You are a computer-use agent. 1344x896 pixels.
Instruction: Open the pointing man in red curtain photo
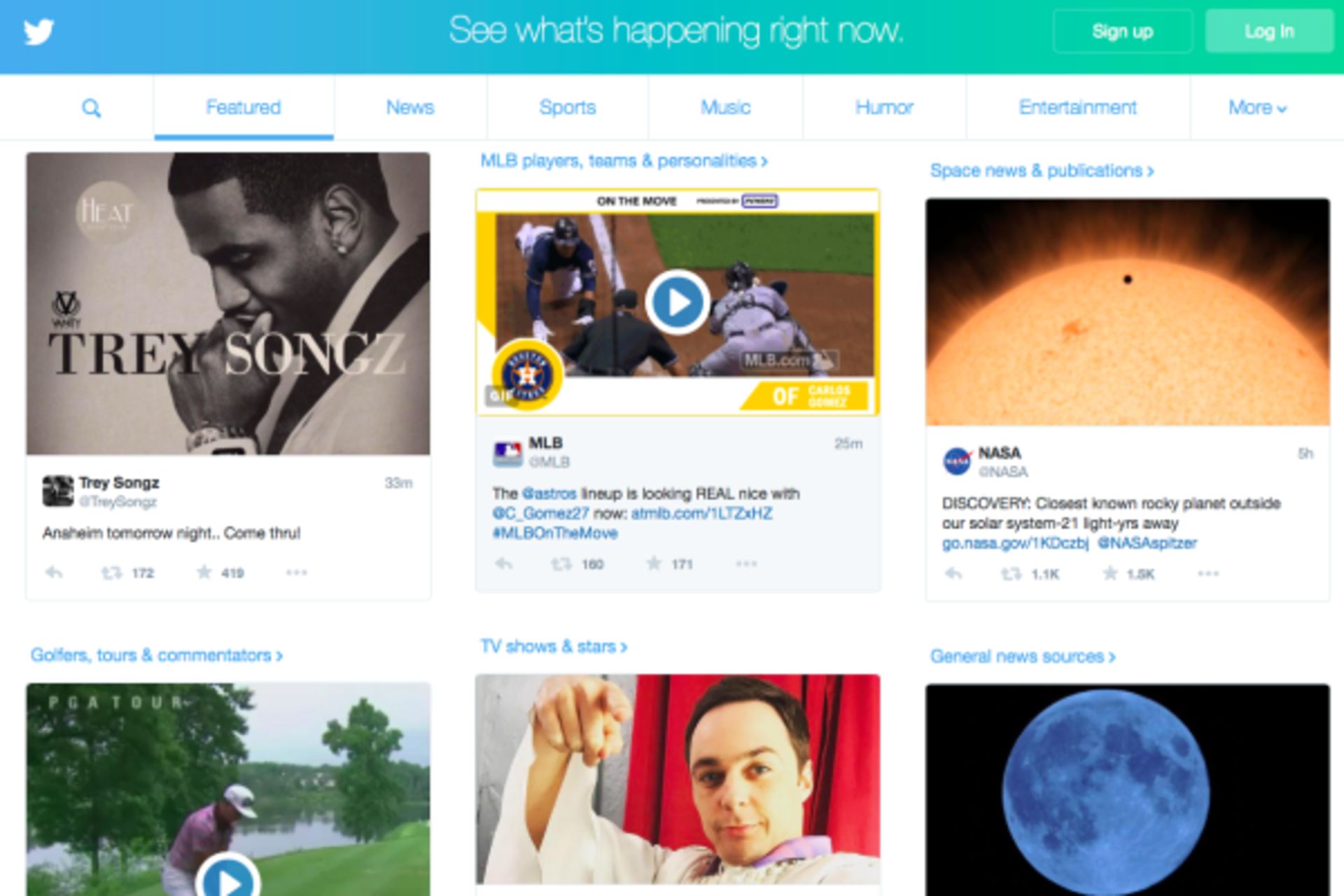click(678, 780)
